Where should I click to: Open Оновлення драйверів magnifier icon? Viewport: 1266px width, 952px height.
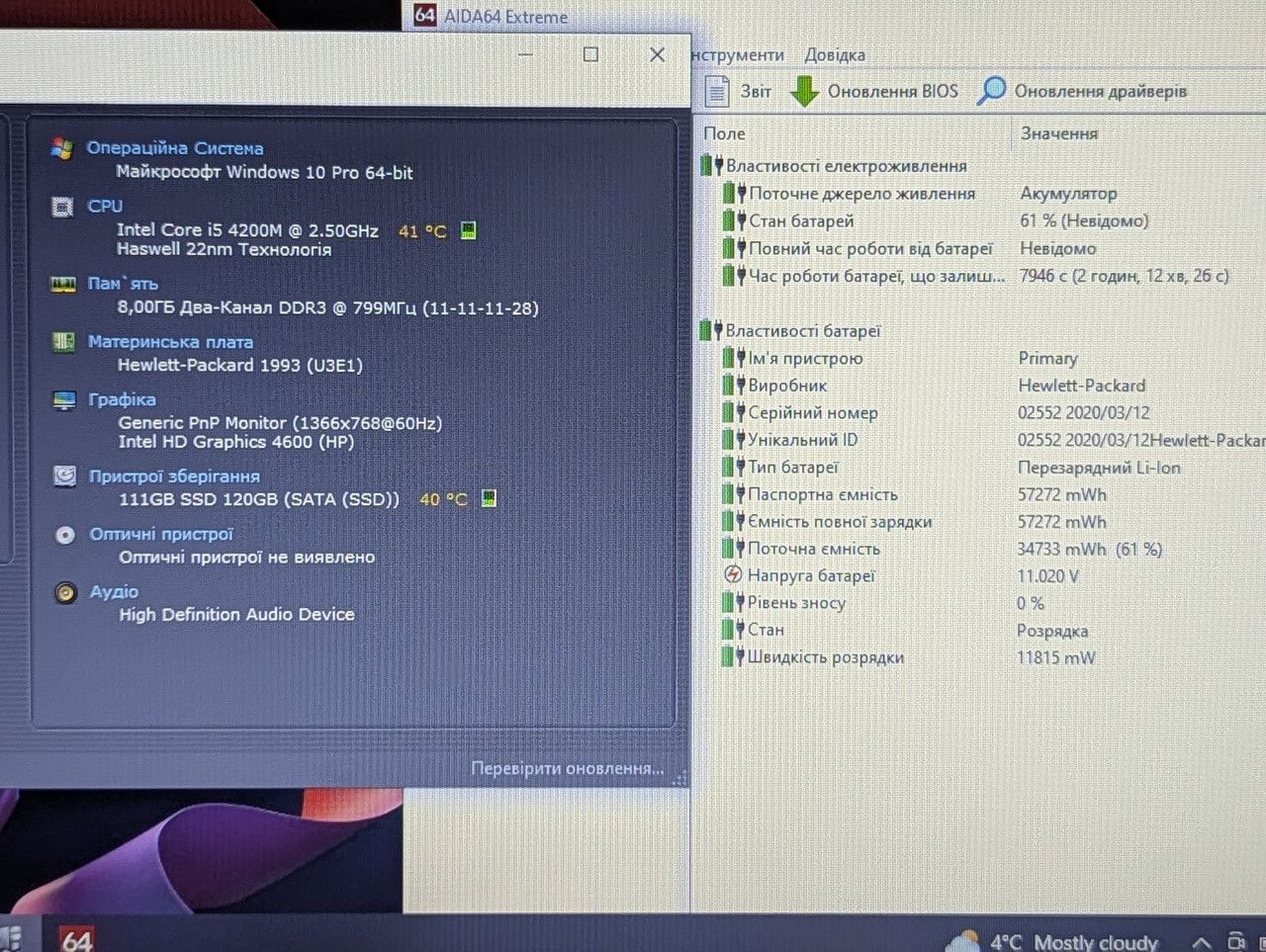pyautogui.click(x=991, y=90)
